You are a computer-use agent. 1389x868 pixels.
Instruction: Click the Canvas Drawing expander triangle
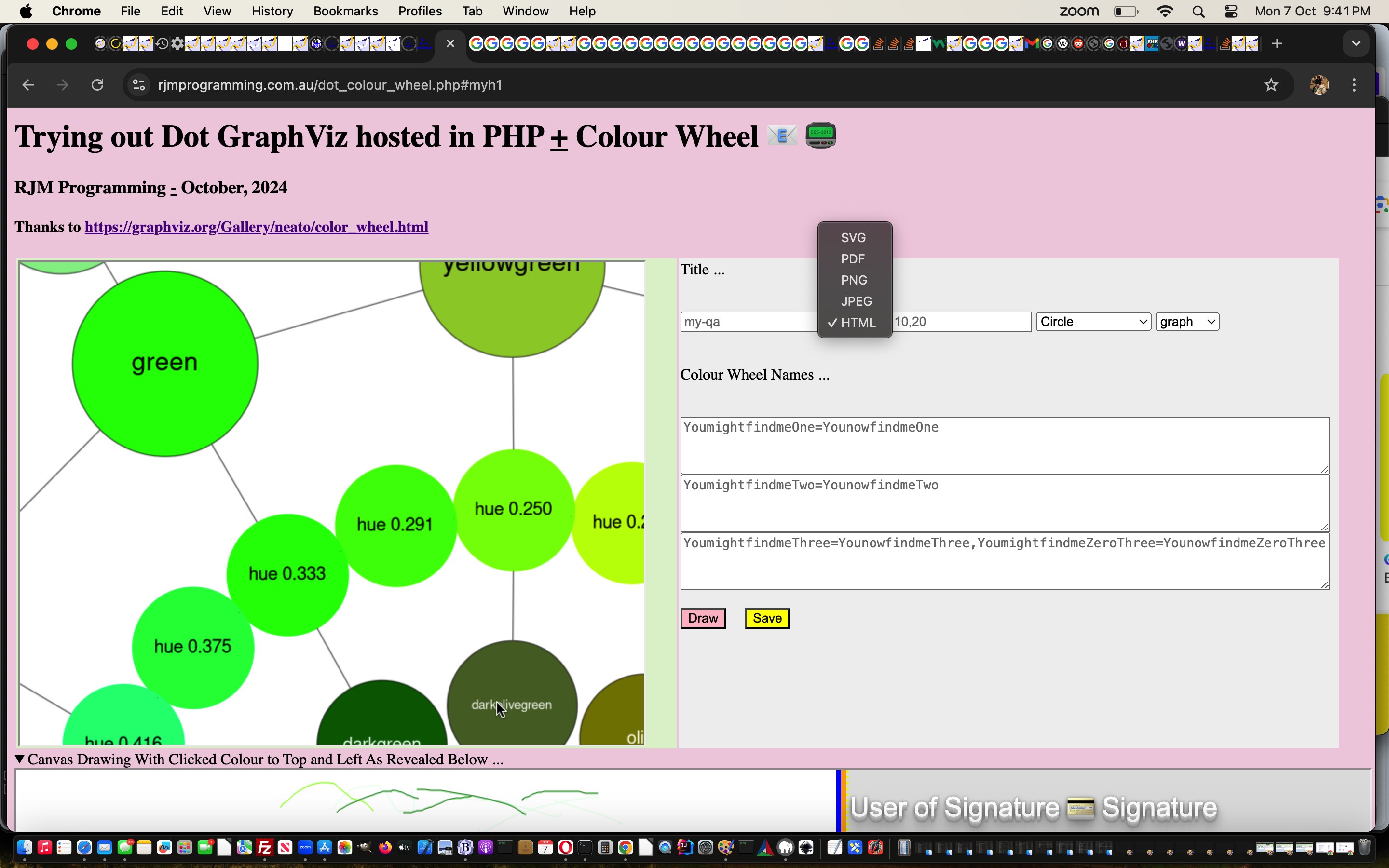point(19,759)
